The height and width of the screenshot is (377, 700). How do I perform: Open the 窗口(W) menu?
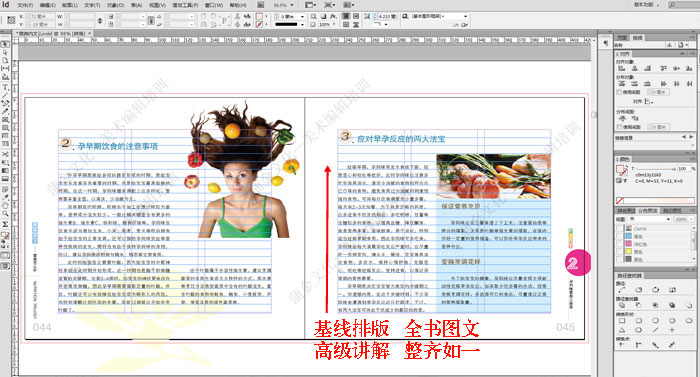point(214,5)
